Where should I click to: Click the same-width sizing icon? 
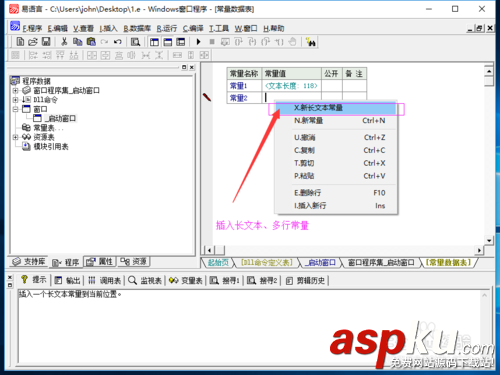tap(177, 55)
